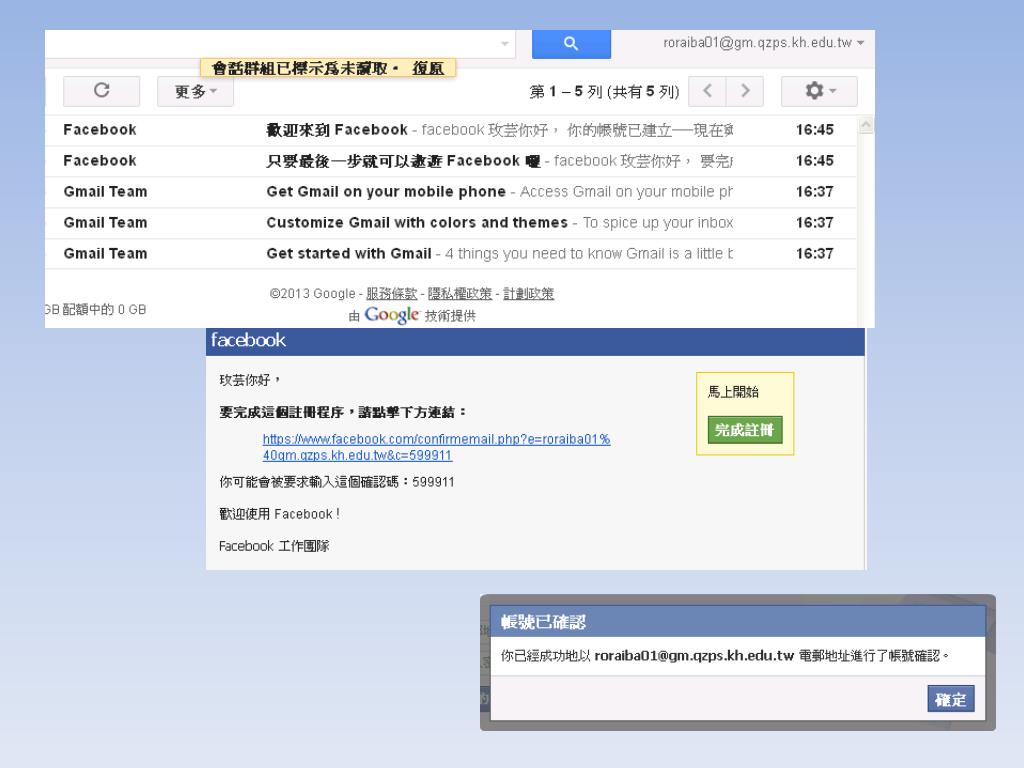Open Get Gmail on your mobile phone email
Viewport: 1024px width, 768px height.
coord(451,191)
